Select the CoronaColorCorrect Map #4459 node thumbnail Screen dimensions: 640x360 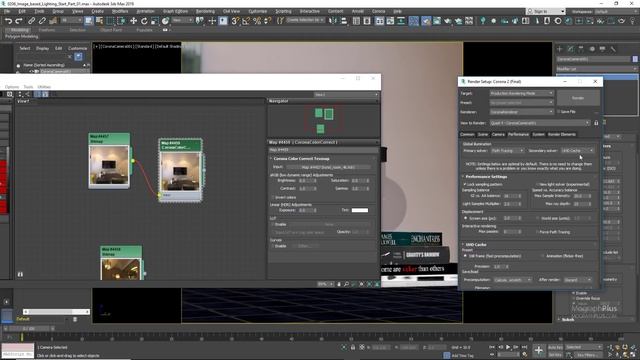pyautogui.click(x=180, y=171)
